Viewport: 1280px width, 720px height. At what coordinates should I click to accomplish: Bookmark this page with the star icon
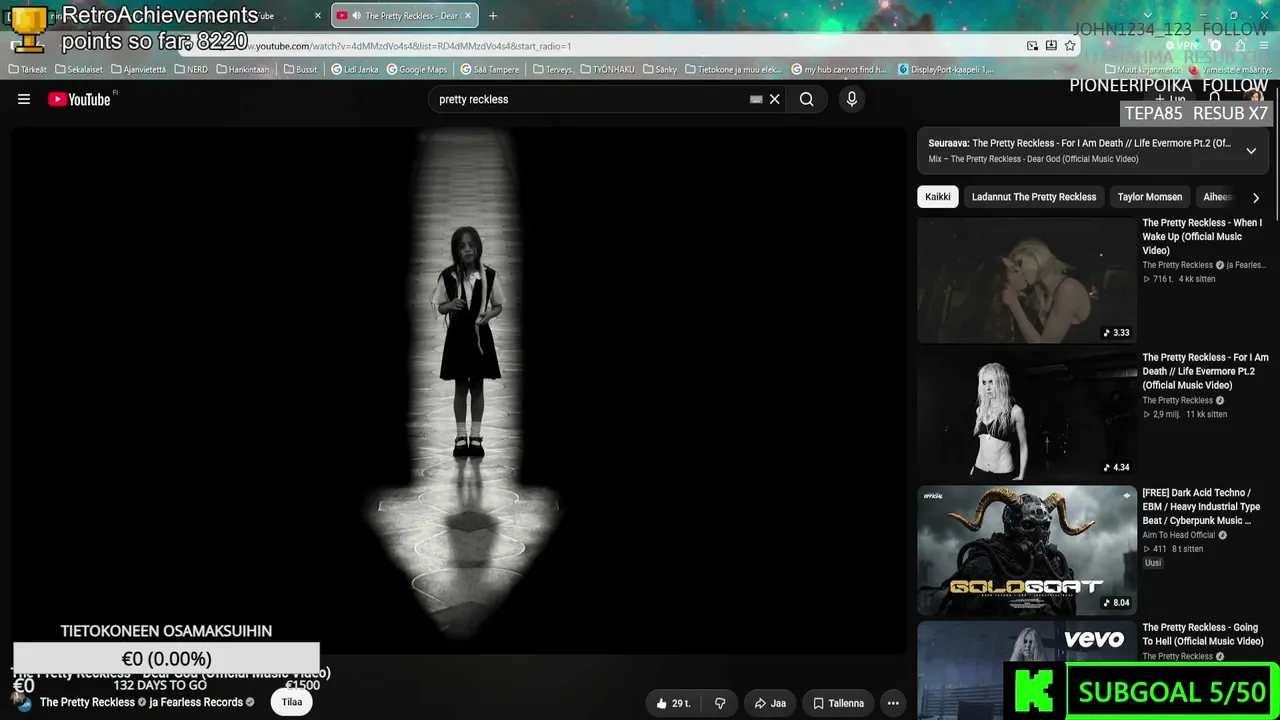point(1070,46)
